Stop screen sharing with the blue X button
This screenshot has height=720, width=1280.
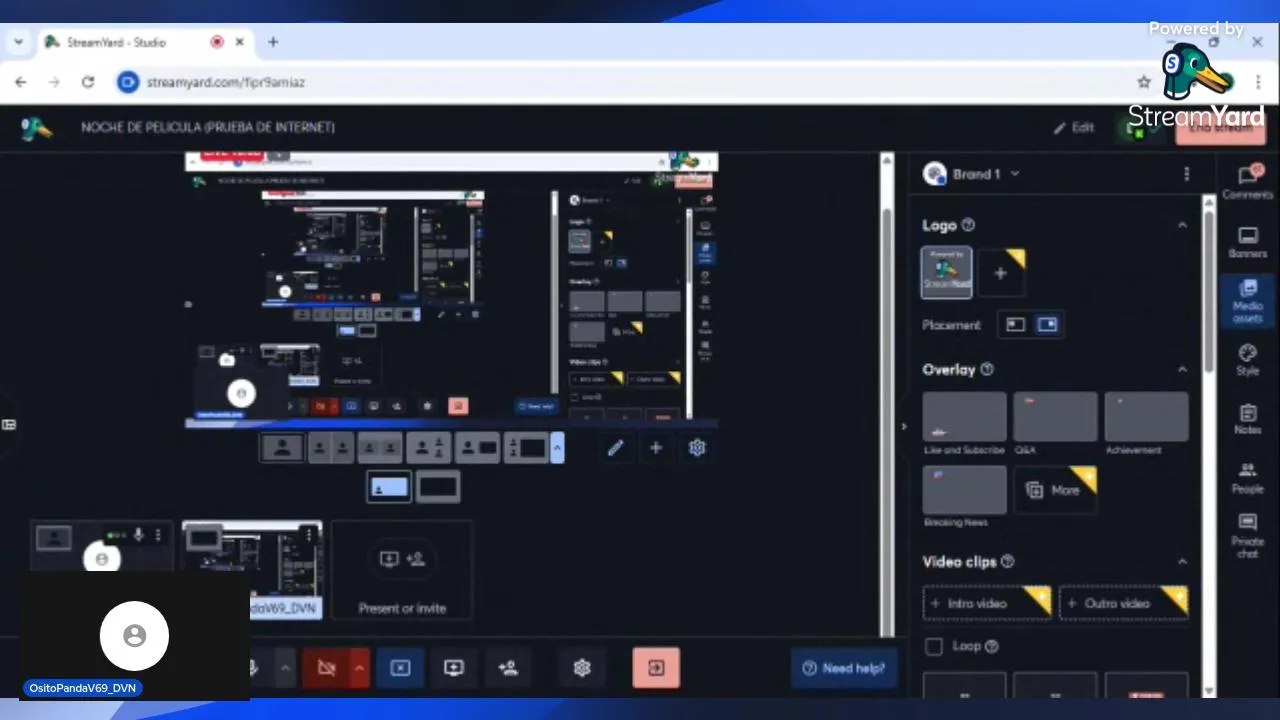[x=400, y=668]
